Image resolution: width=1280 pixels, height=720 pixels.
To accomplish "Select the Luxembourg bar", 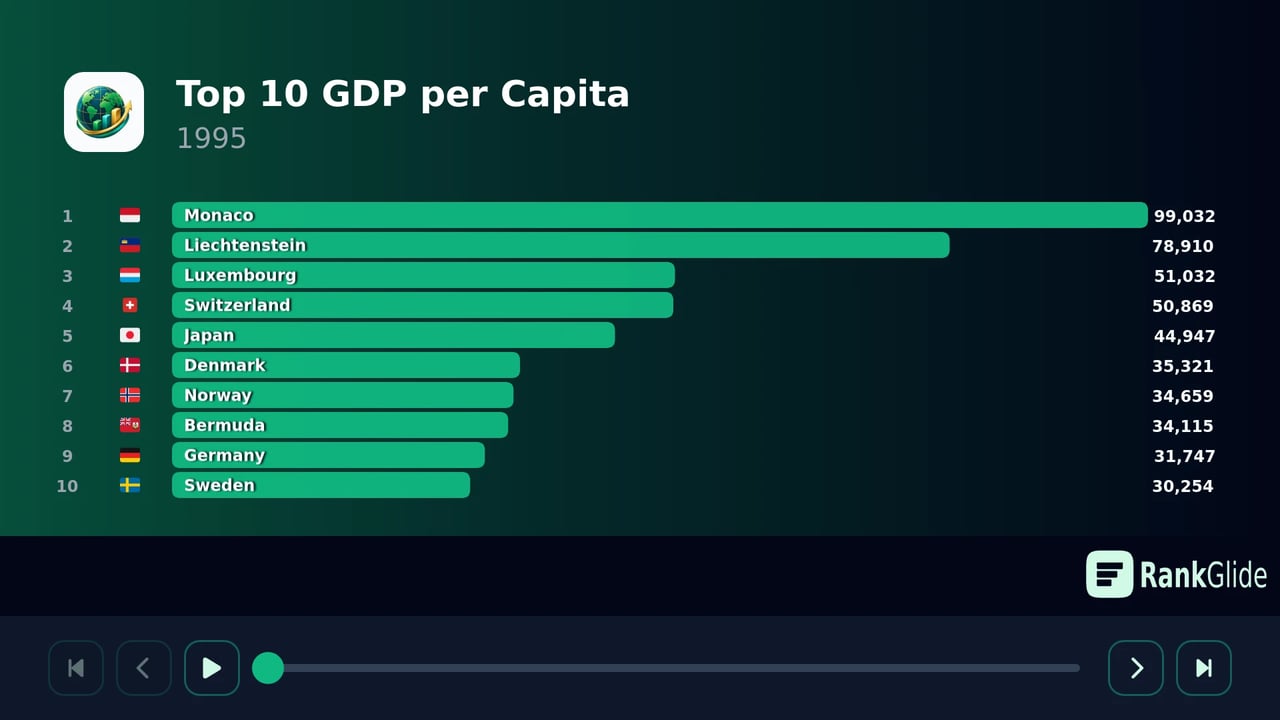I will (x=423, y=275).
